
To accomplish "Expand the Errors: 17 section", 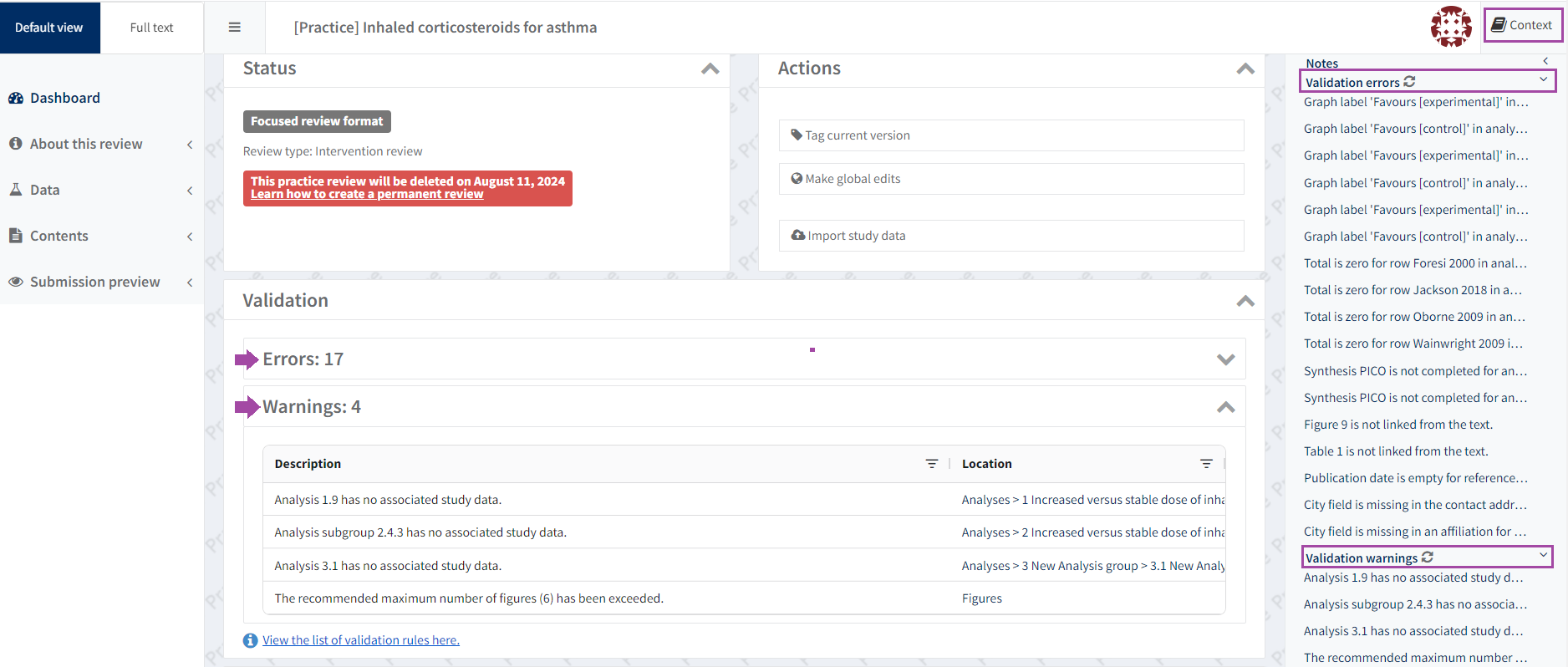I will click(1225, 359).
